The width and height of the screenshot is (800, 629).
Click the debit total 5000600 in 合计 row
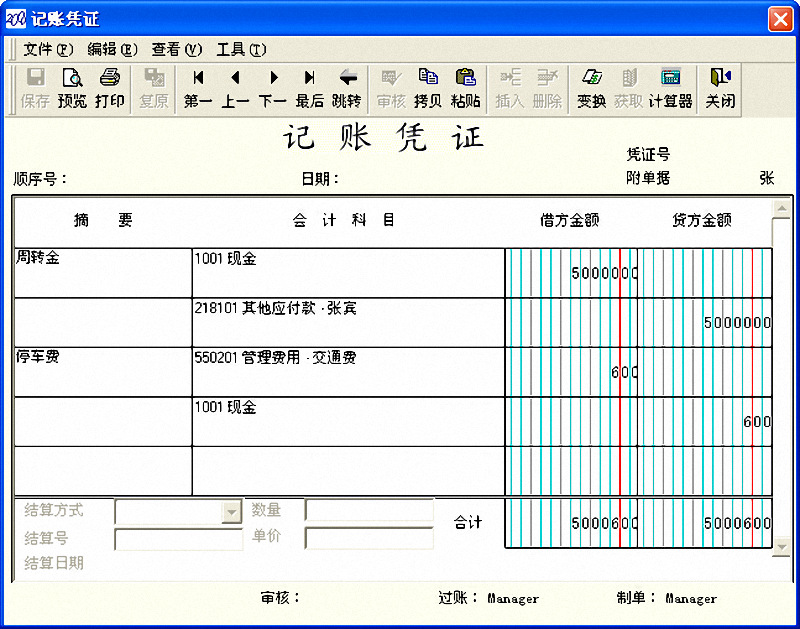tap(604, 523)
